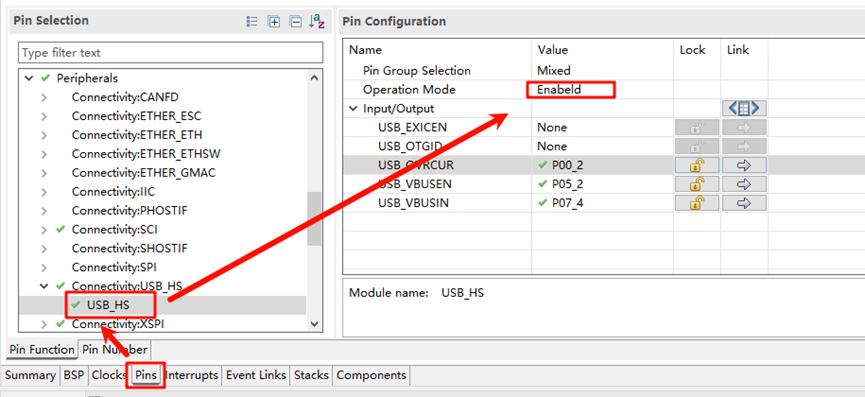Switch to the Pins tab
The image size is (865, 397).
coord(146,375)
